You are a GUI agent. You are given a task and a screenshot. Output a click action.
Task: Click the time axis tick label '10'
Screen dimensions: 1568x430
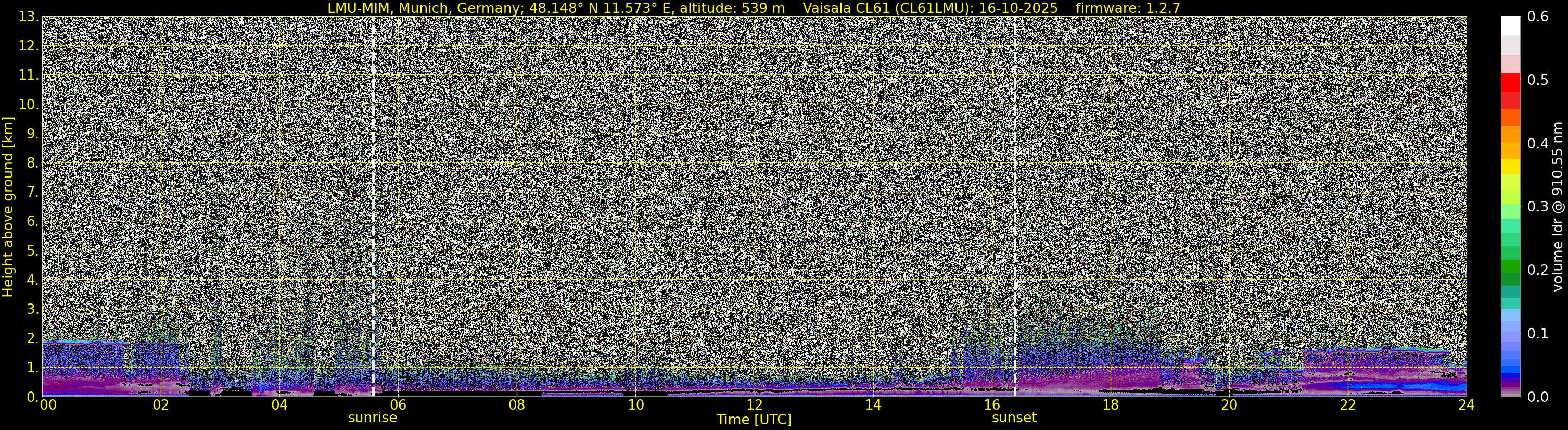click(x=635, y=405)
